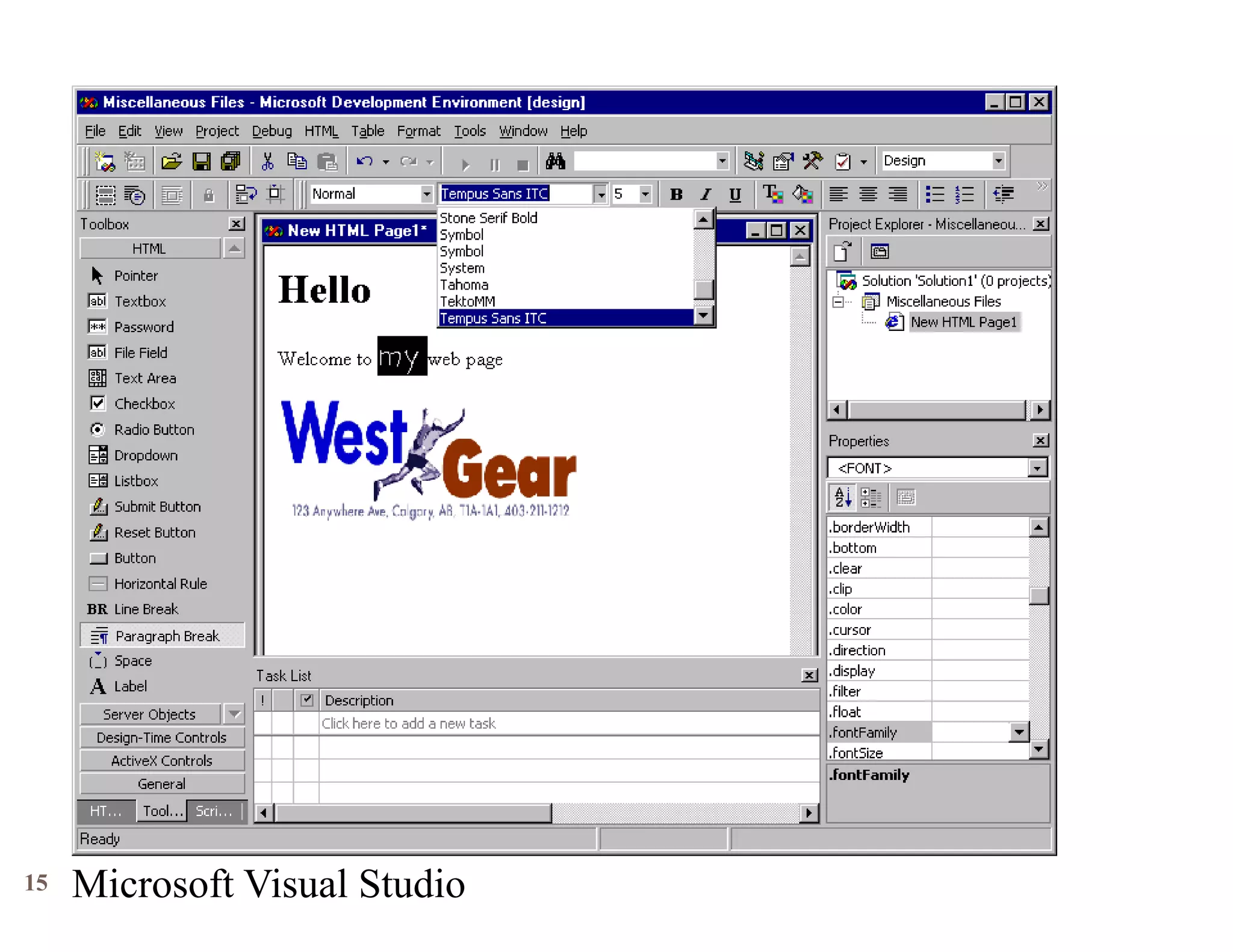This screenshot has height=952, width=1233.
Task: Click the Toolbox wrench and hammer icon
Action: pos(813,161)
